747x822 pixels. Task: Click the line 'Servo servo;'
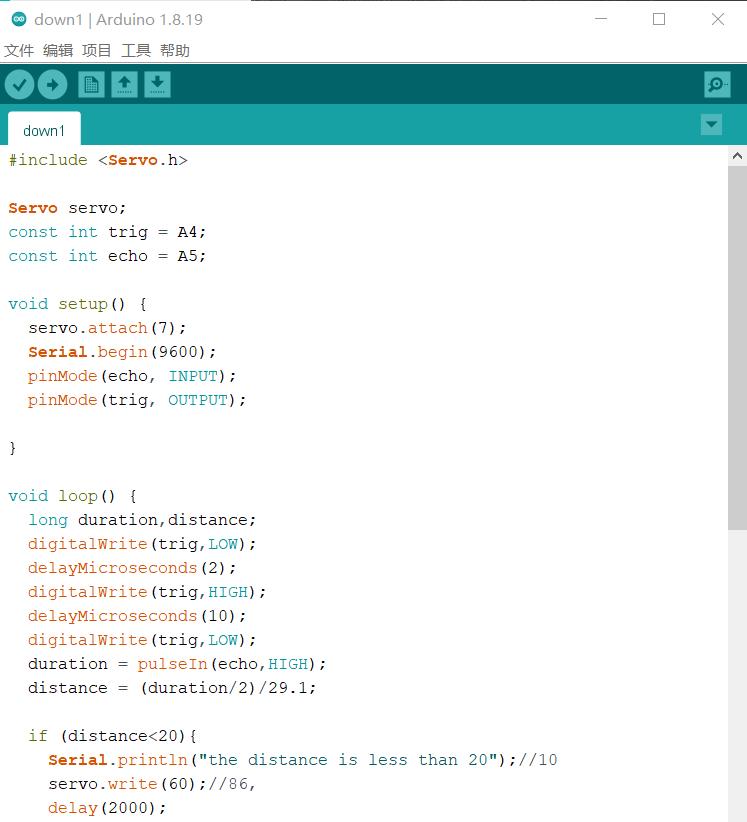point(67,208)
